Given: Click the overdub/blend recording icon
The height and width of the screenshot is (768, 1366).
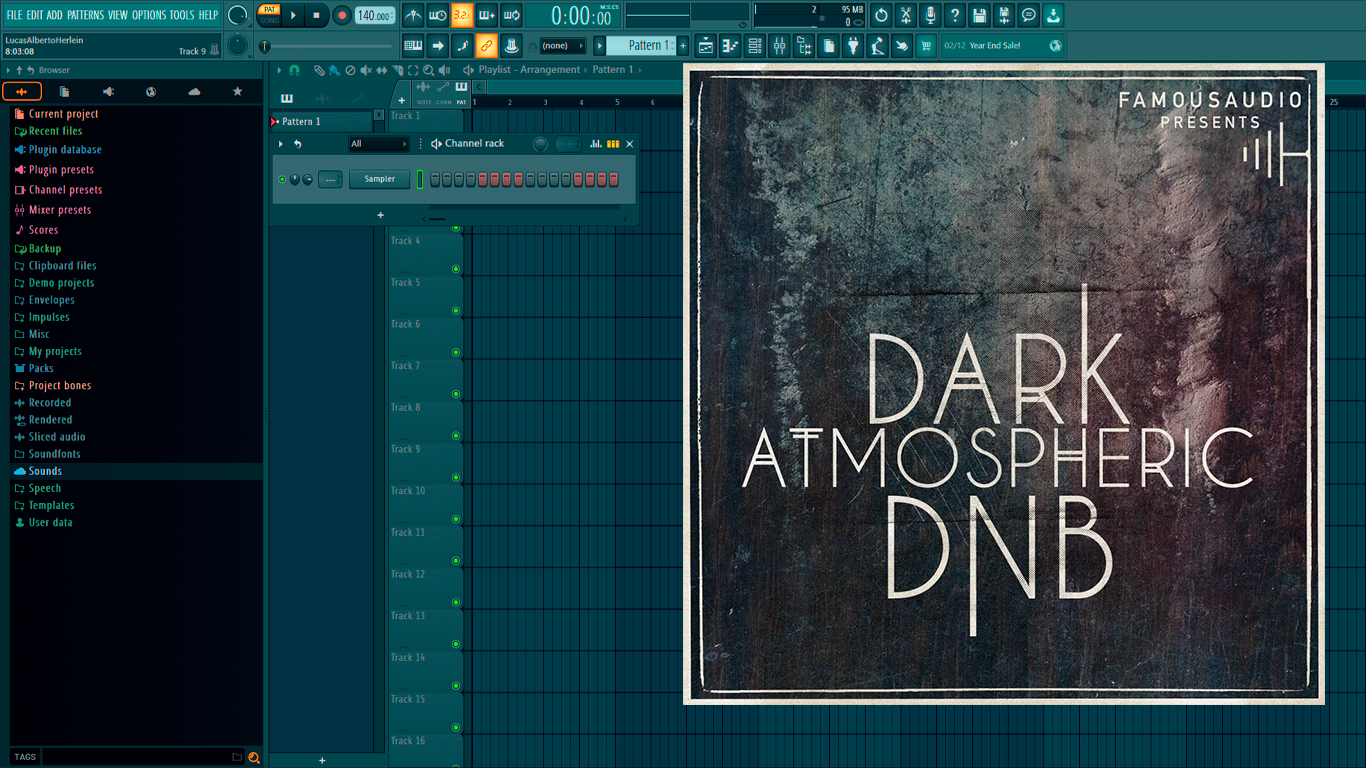Looking at the screenshot, I should [x=486, y=15].
